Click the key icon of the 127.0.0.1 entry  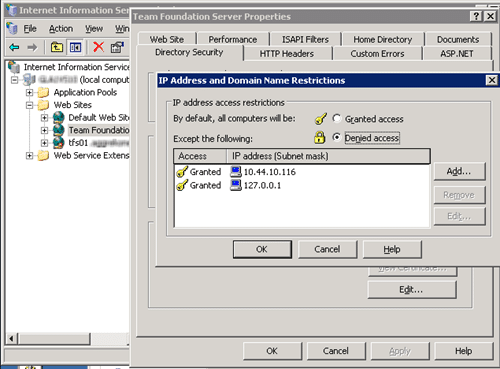click(182, 185)
